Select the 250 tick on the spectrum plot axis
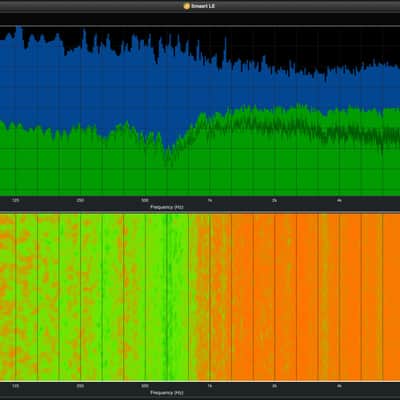The width and height of the screenshot is (400, 400). 80,201
